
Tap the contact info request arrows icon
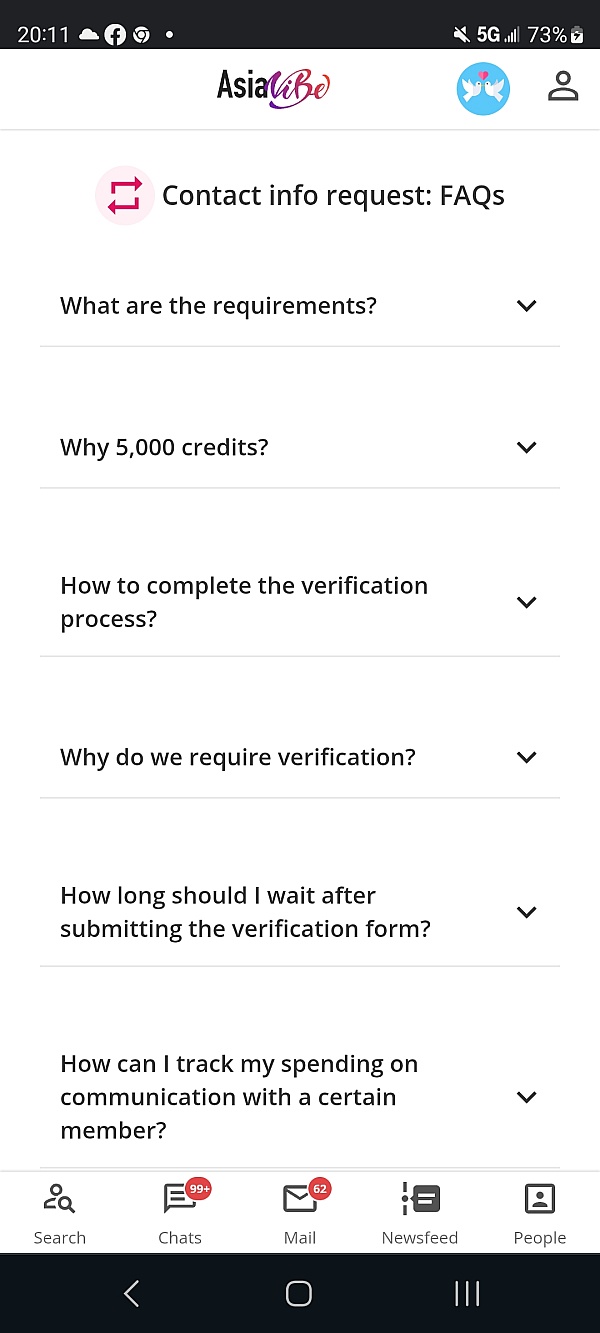[125, 195]
